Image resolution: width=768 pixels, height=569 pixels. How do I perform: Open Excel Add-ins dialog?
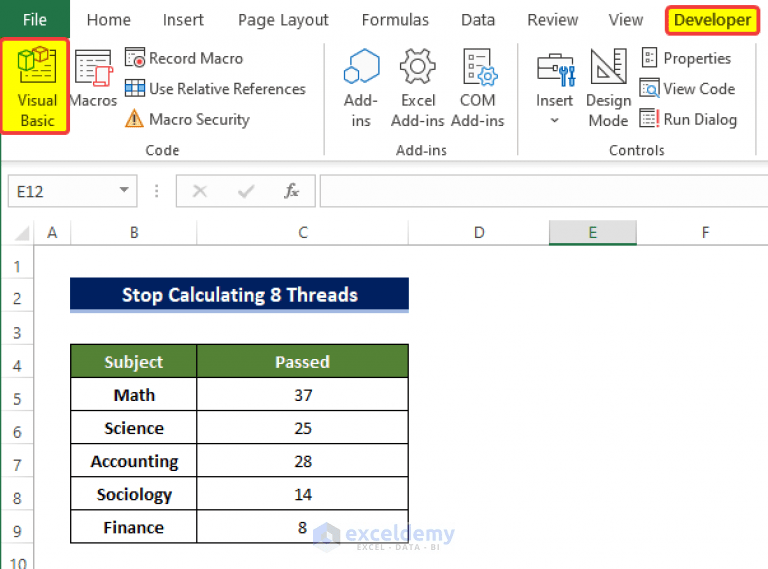point(418,88)
